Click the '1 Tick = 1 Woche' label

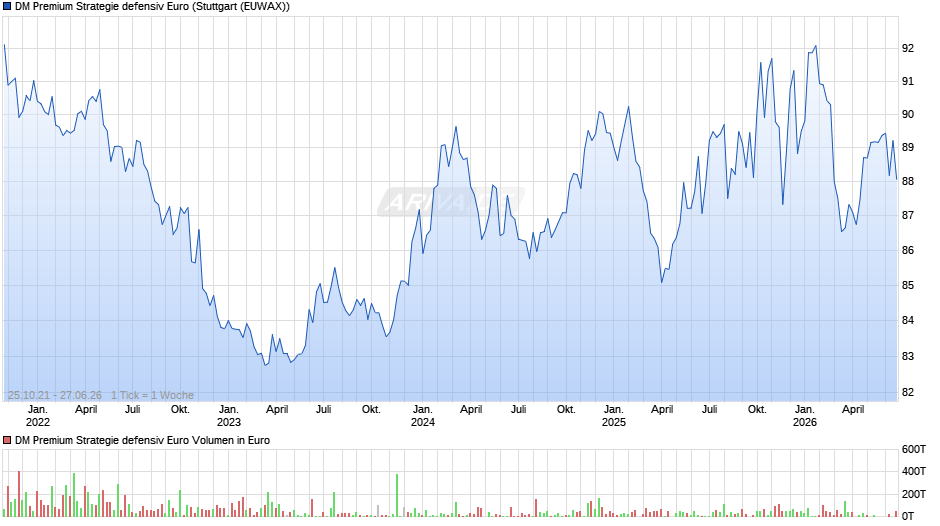152,395
